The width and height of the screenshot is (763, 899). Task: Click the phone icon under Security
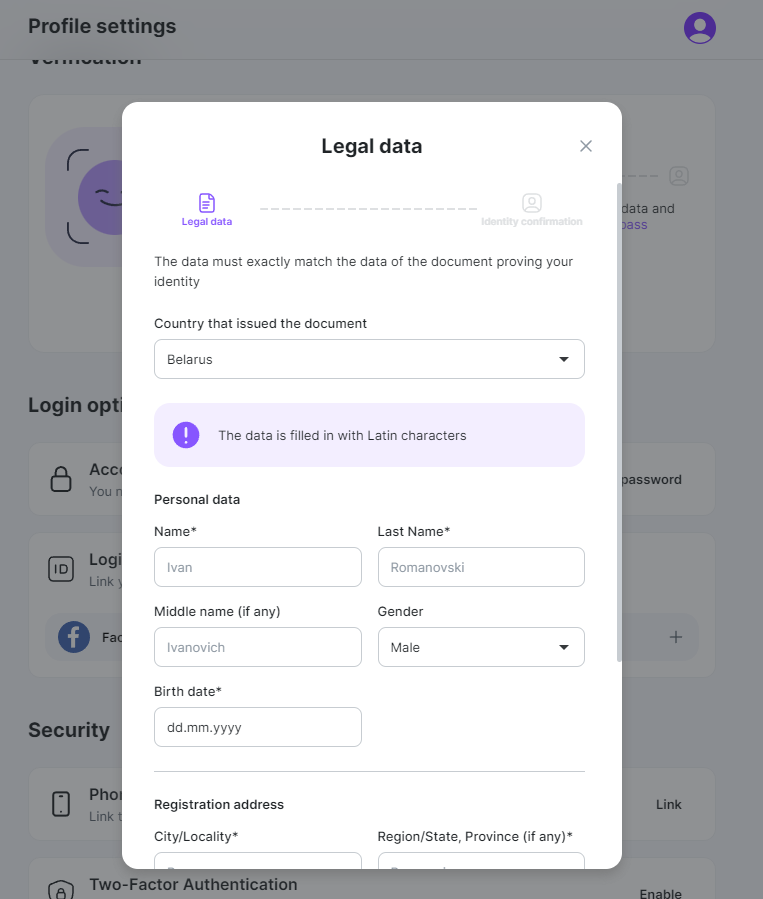click(61, 804)
